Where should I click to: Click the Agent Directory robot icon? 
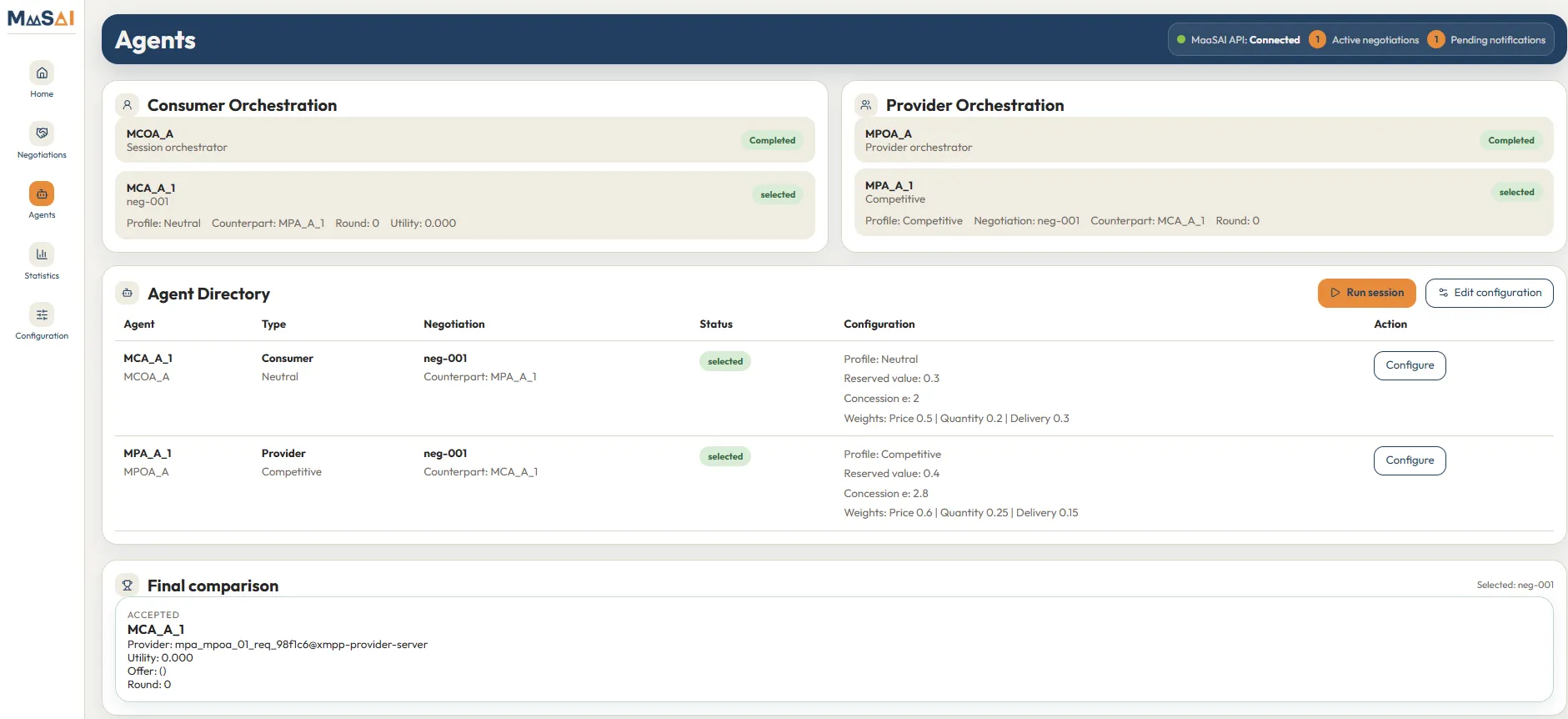[x=127, y=293]
